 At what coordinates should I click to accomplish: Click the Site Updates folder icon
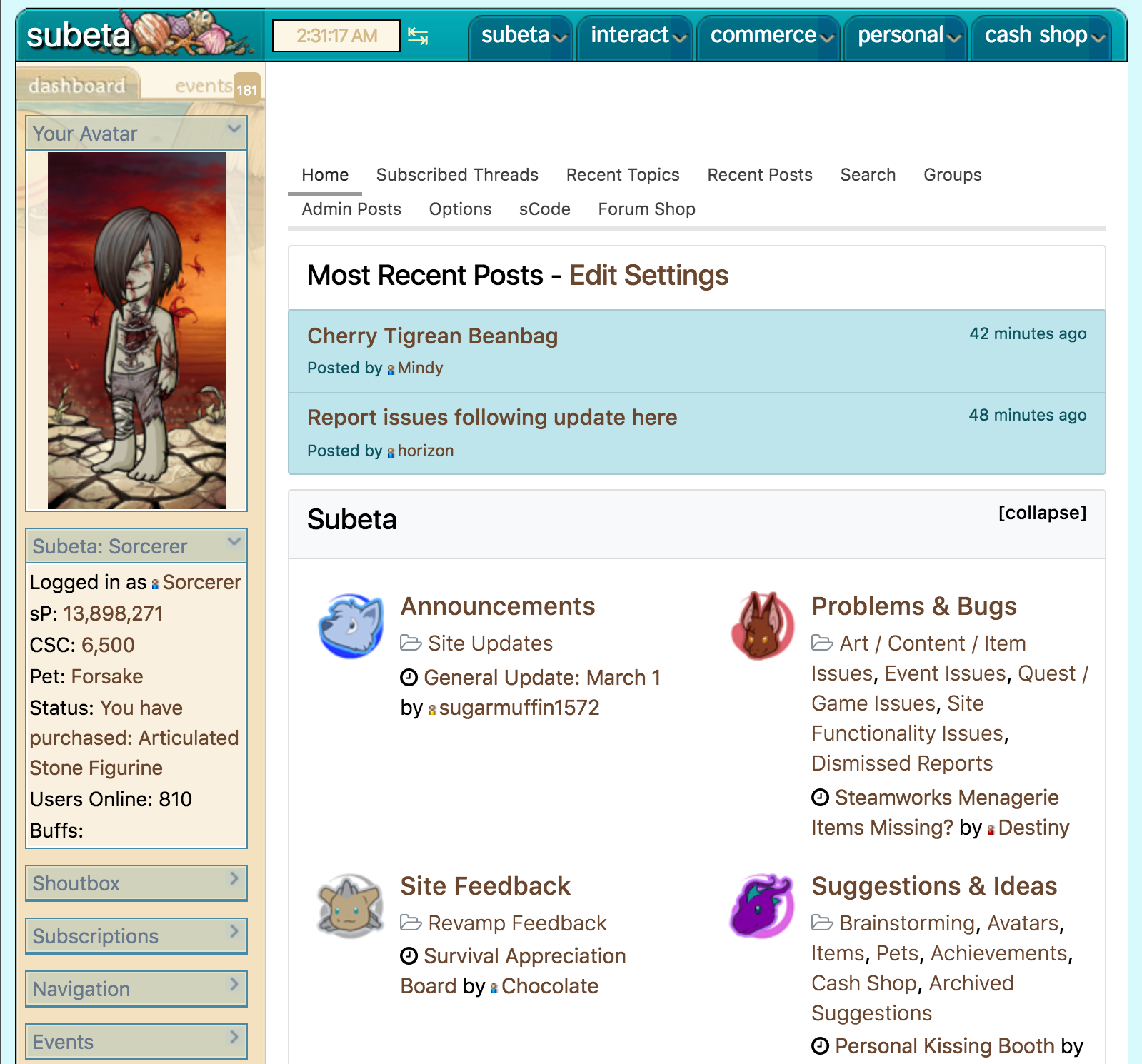point(411,643)
